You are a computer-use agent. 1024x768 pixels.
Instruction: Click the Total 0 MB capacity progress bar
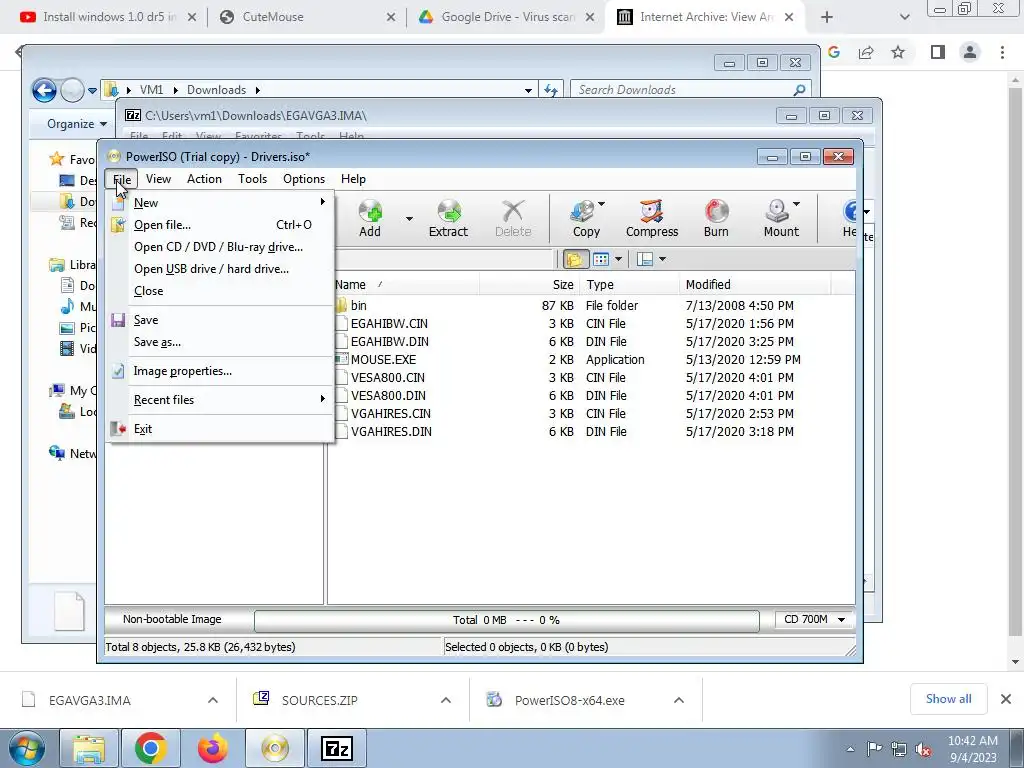[506, 620]
